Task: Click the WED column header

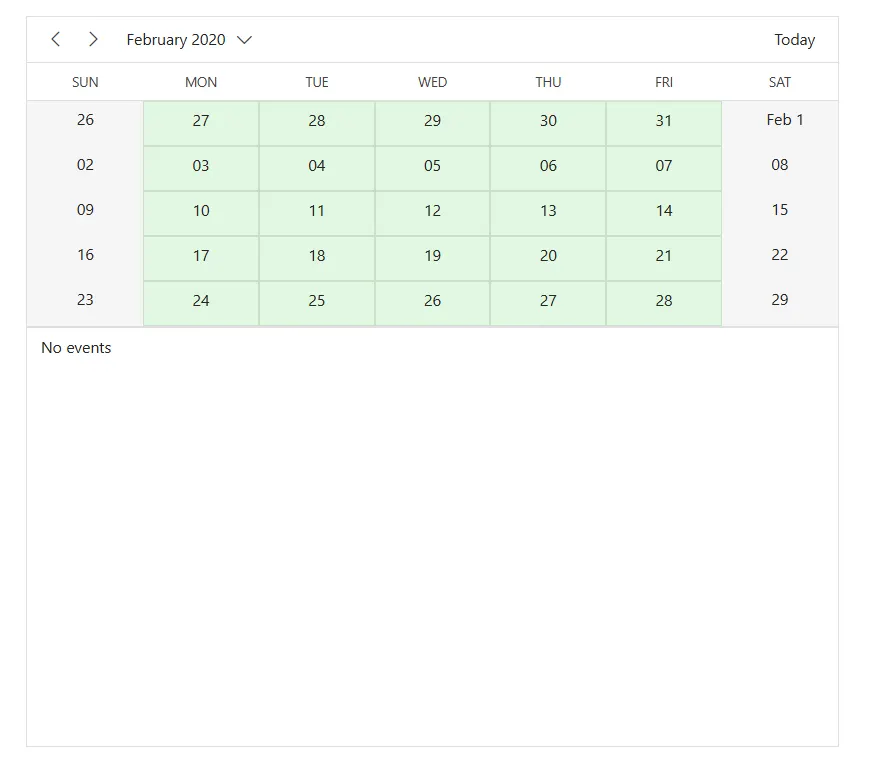Action: pyautogui.click(x=432, y=82)
